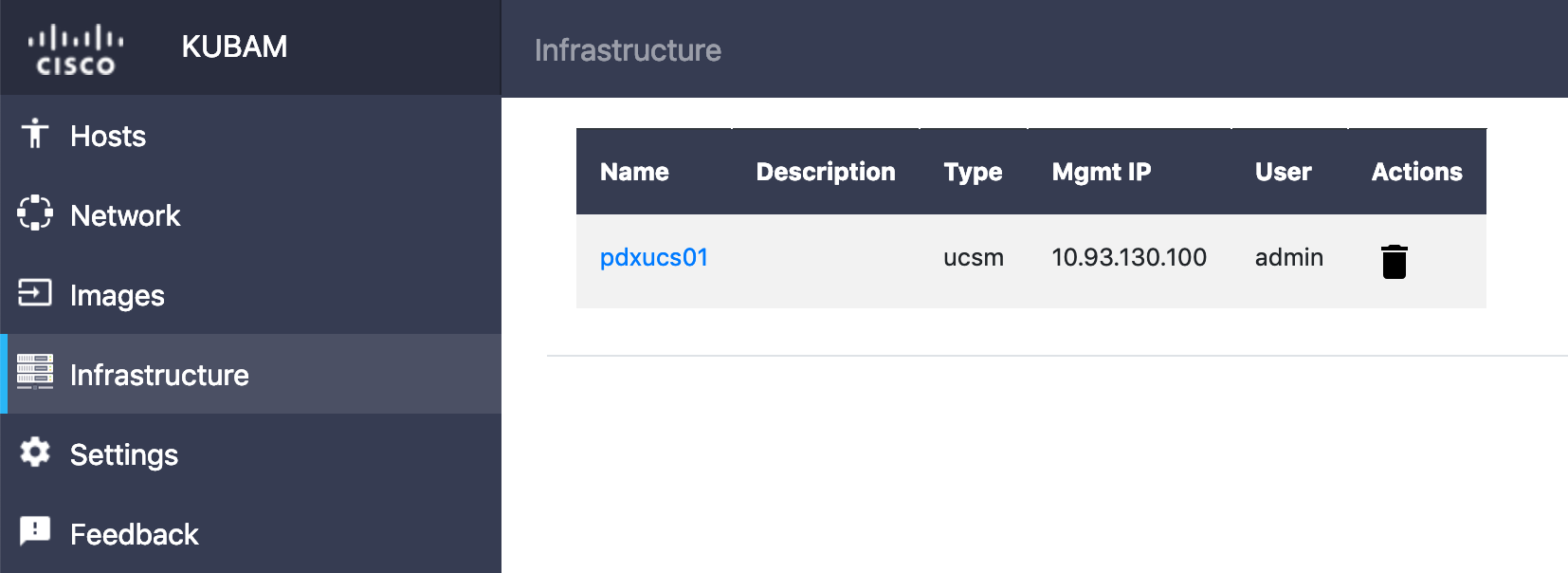Image resolution: width=1568 pixels, height=573 pixels.
Task: Click the Network circular icon
Action: pos(35,213)
